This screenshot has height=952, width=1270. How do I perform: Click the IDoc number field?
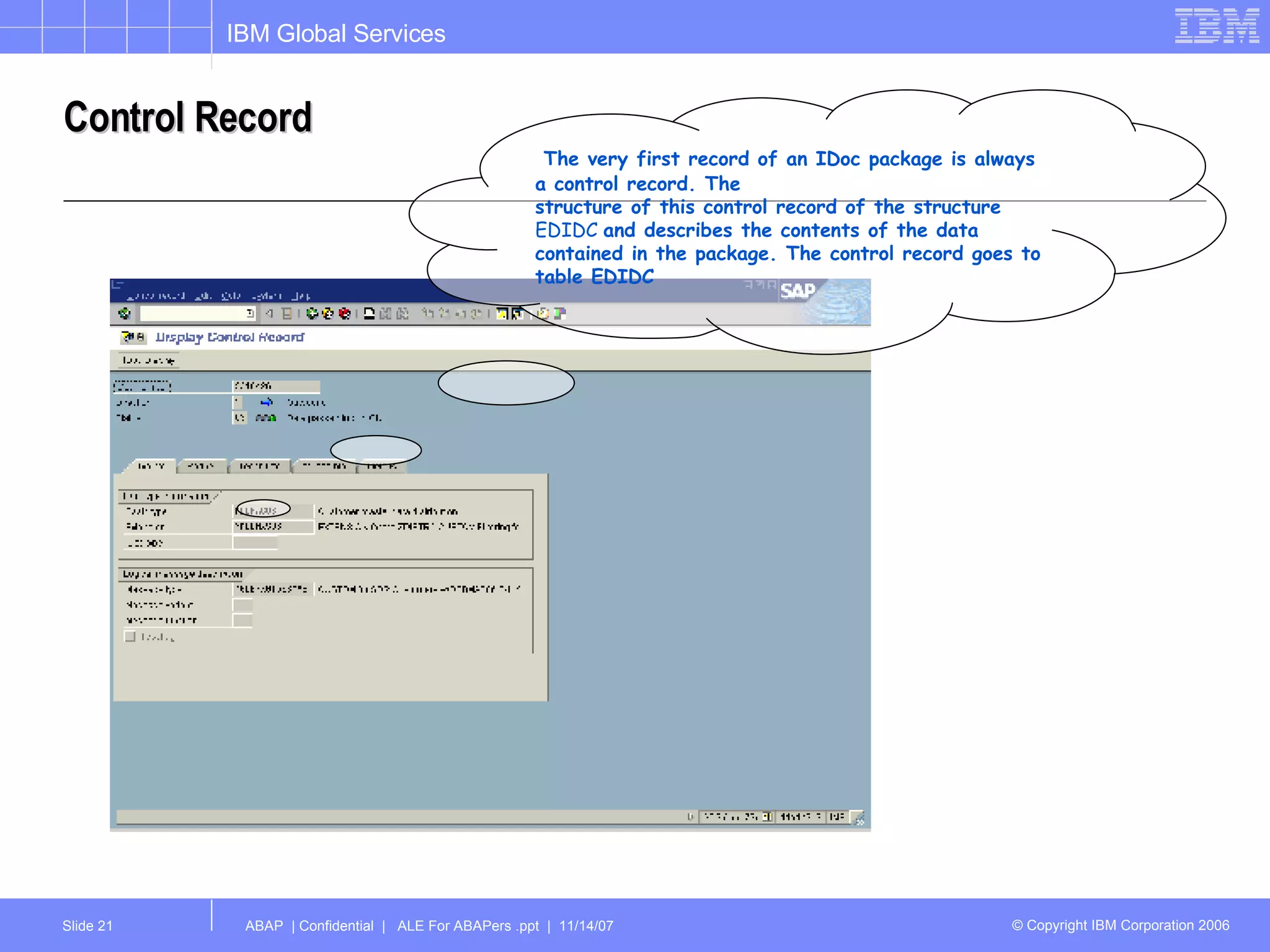pos(276,386)
